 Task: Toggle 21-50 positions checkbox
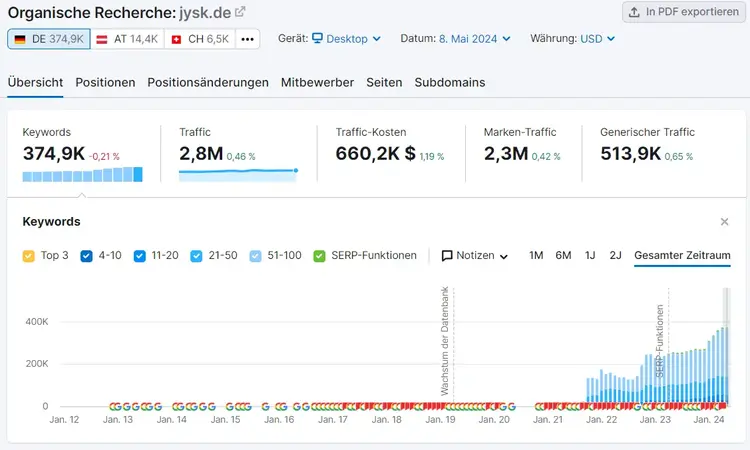point(196,256)
